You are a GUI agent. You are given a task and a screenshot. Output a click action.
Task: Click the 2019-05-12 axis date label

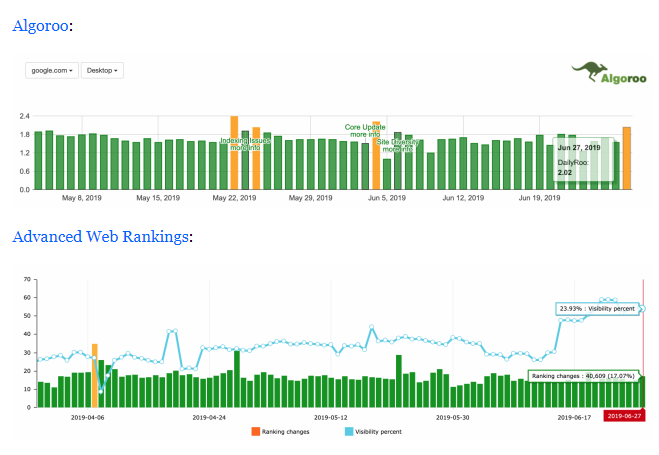tap(330, 416)
